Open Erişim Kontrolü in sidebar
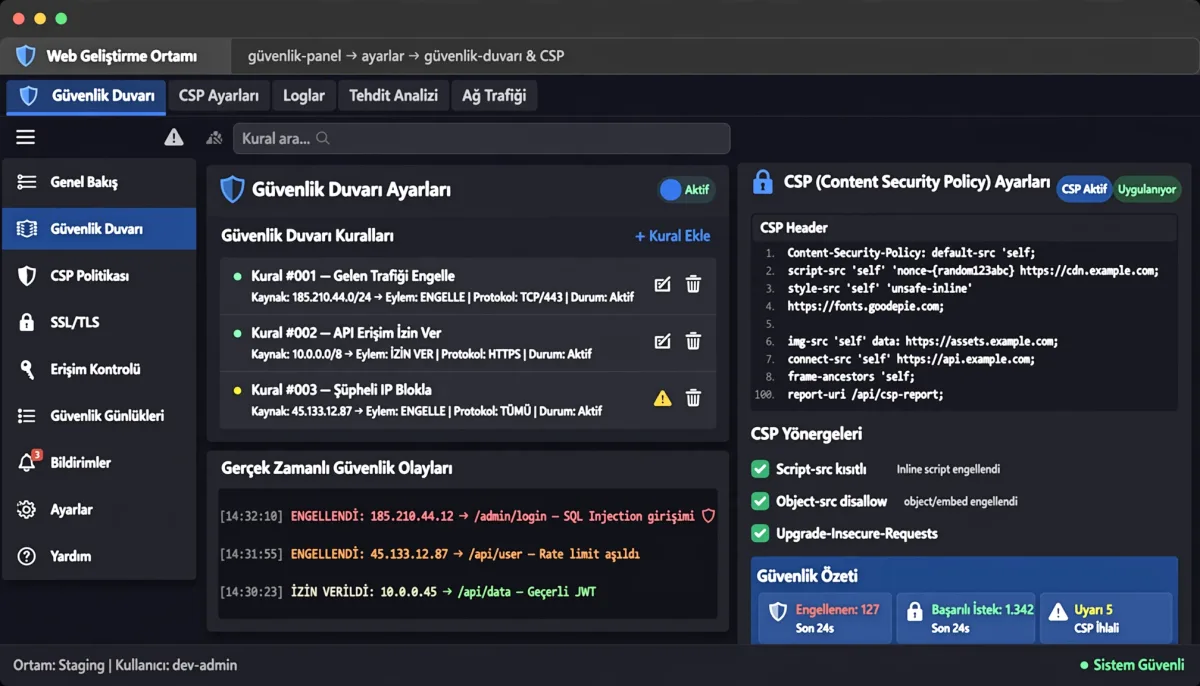This screenshot has width=1200, height=686. [99, 369]
